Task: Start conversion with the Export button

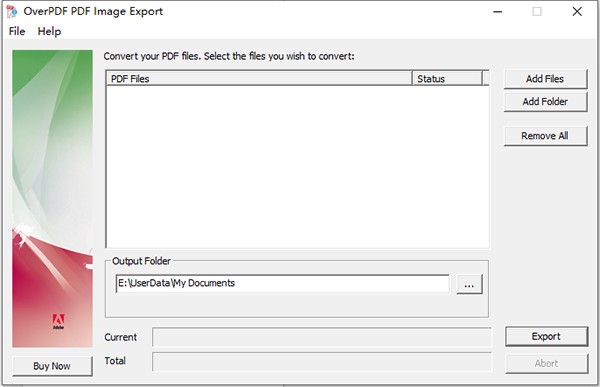Action: (546, 336)
